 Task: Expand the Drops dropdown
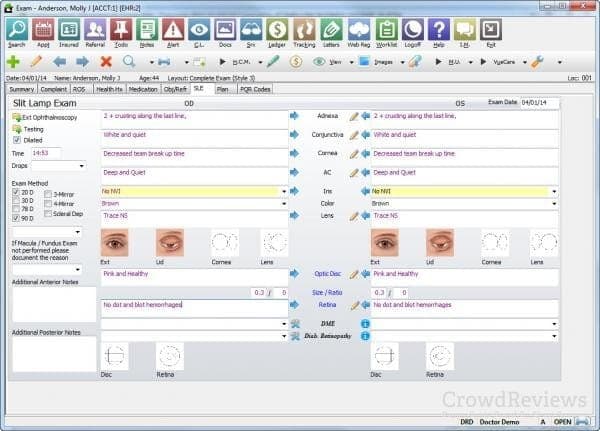click(x=81, y=165)
